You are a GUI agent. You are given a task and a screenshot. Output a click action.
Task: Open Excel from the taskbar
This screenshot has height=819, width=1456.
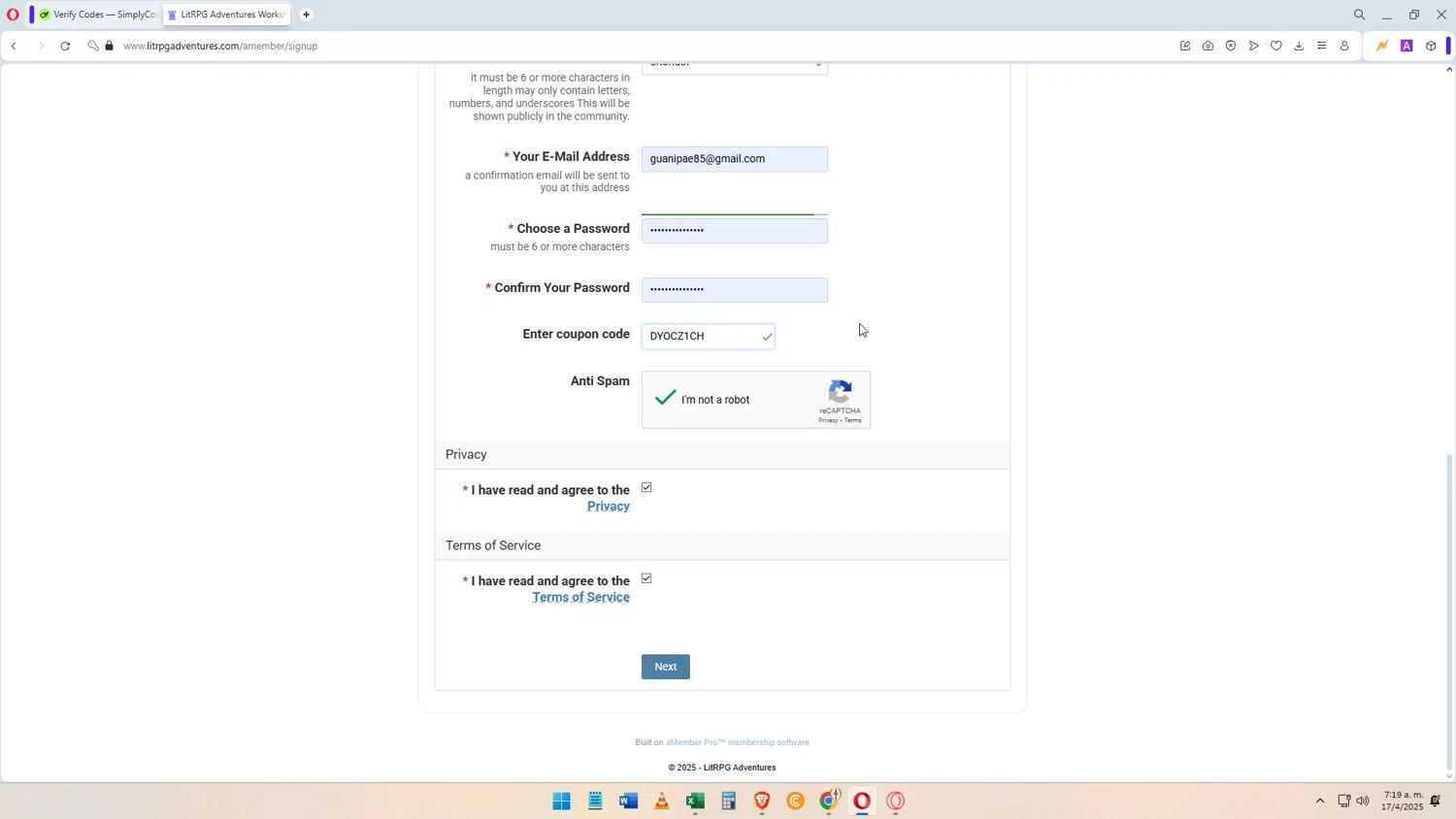point(695,801)
